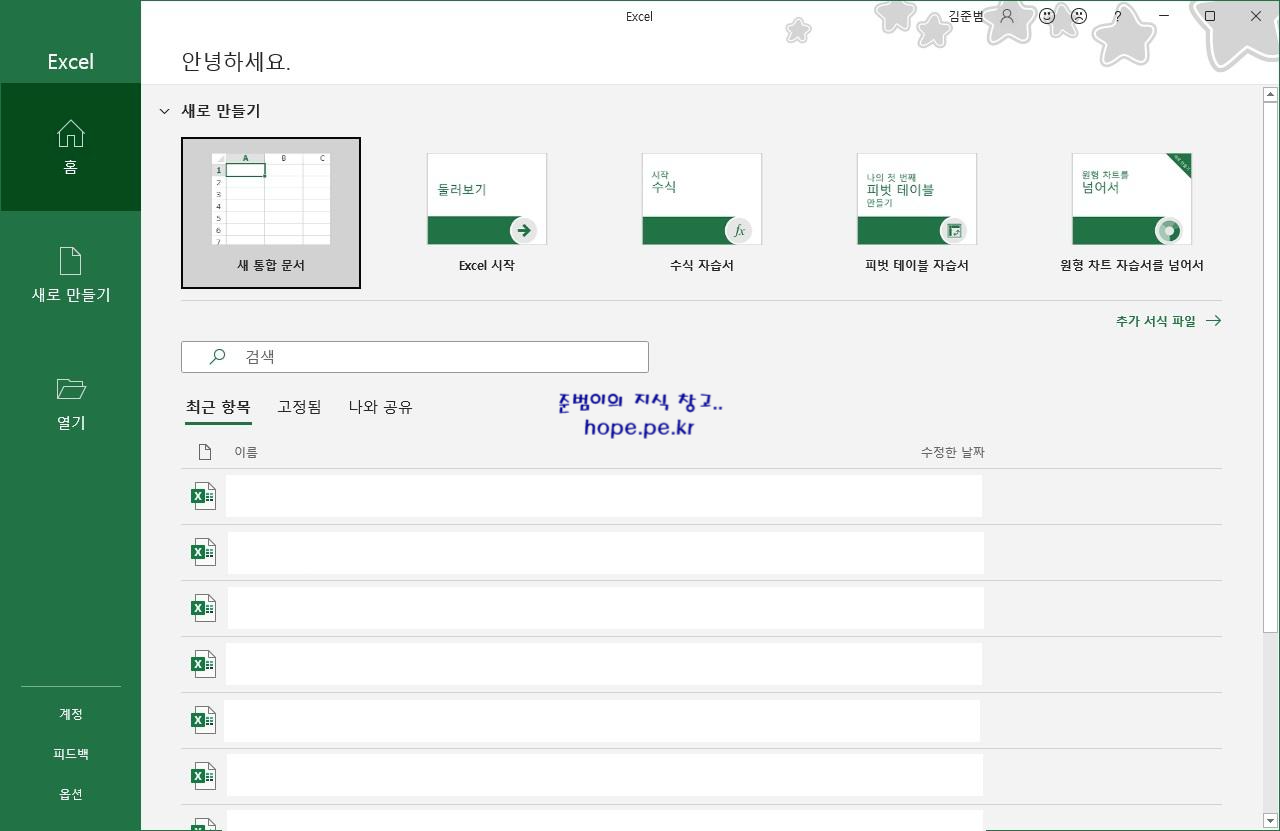Click the 추가 서식 파일 link
The image size is (1280, 831).
(1168, 321)
